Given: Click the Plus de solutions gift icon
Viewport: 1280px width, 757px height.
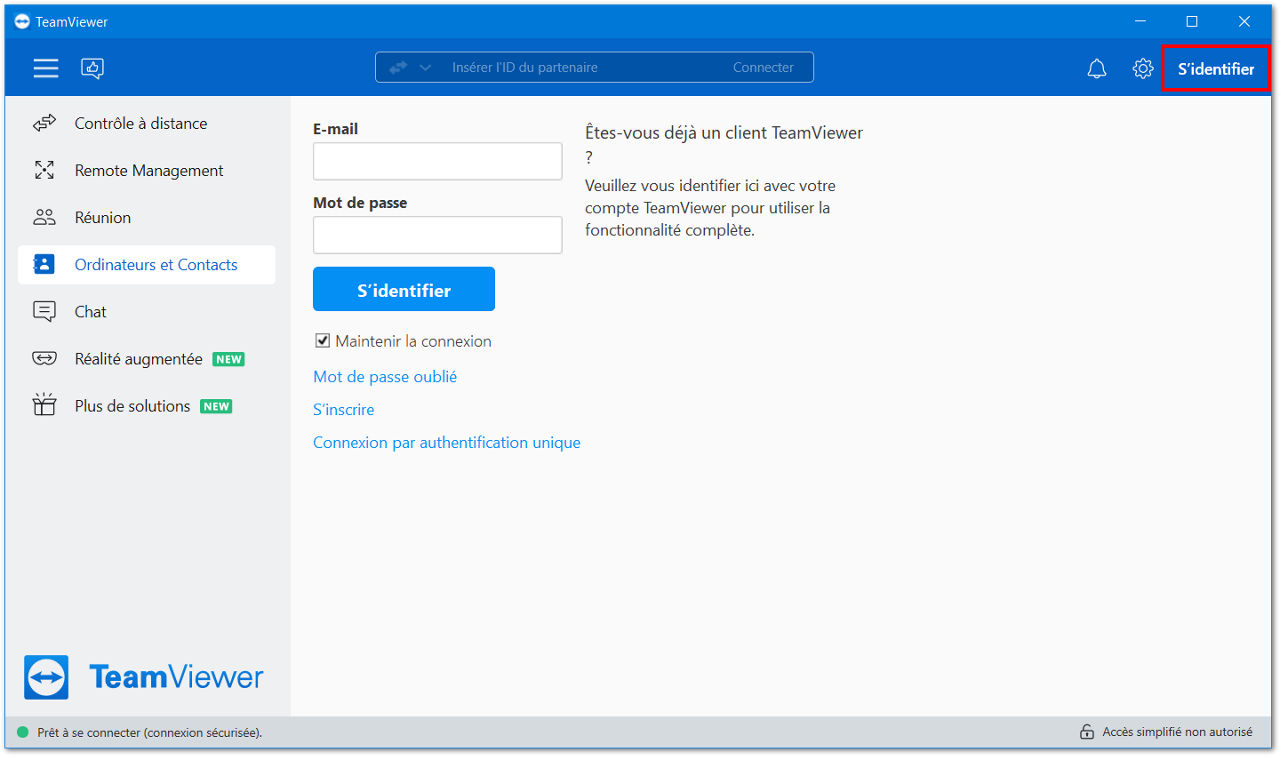Looking at the screenshot, I should (x=44, y=405).
